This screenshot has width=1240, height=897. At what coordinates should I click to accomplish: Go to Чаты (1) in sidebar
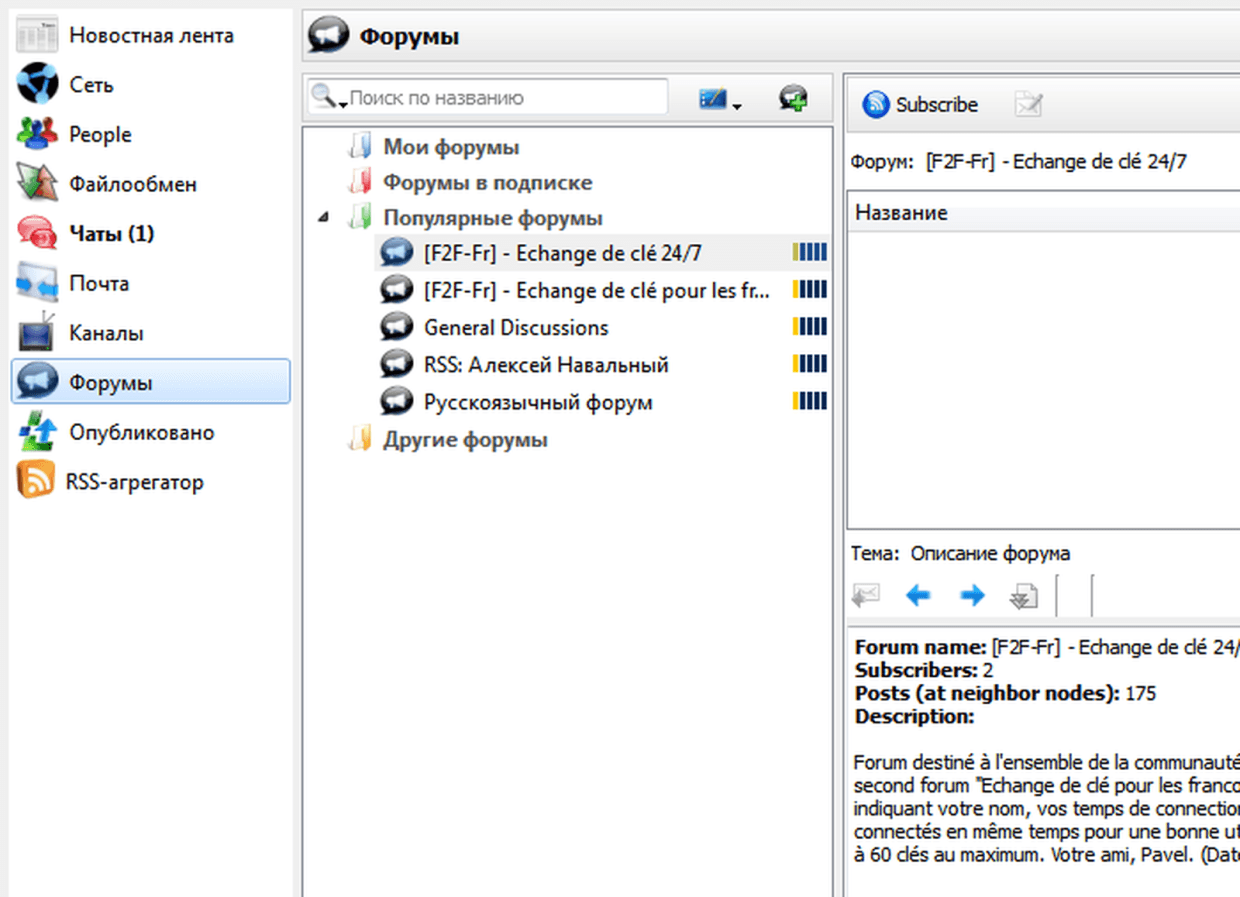click(111, 234)
